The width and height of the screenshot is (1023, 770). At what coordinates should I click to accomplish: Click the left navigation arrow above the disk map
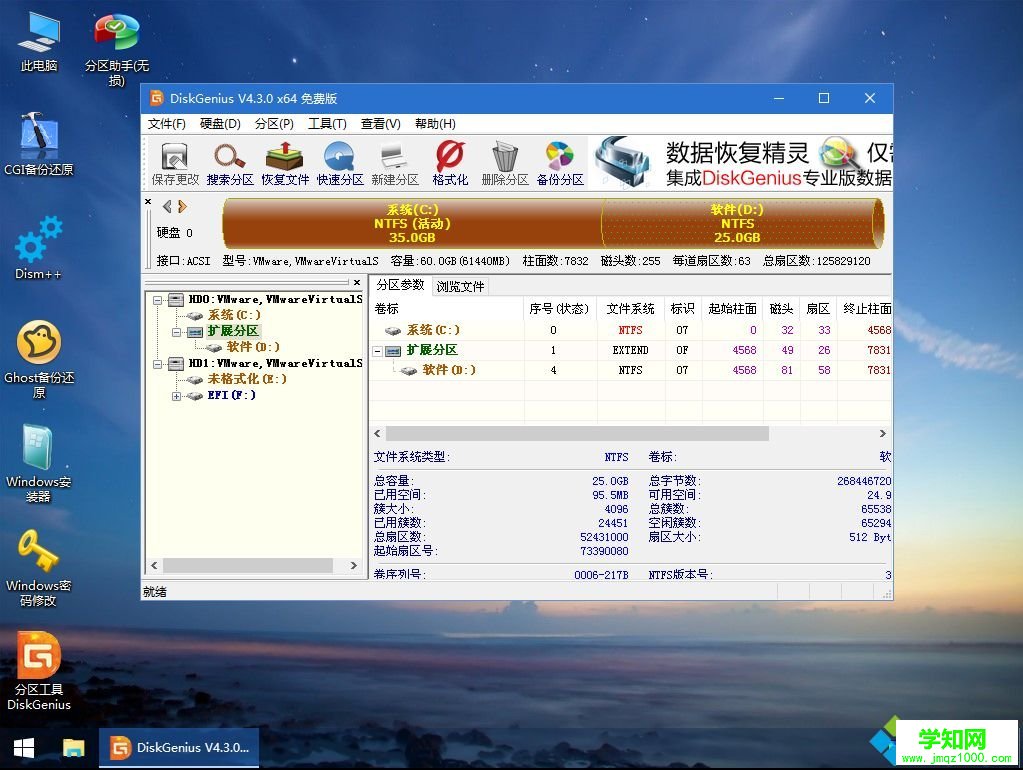pos(166,205)
